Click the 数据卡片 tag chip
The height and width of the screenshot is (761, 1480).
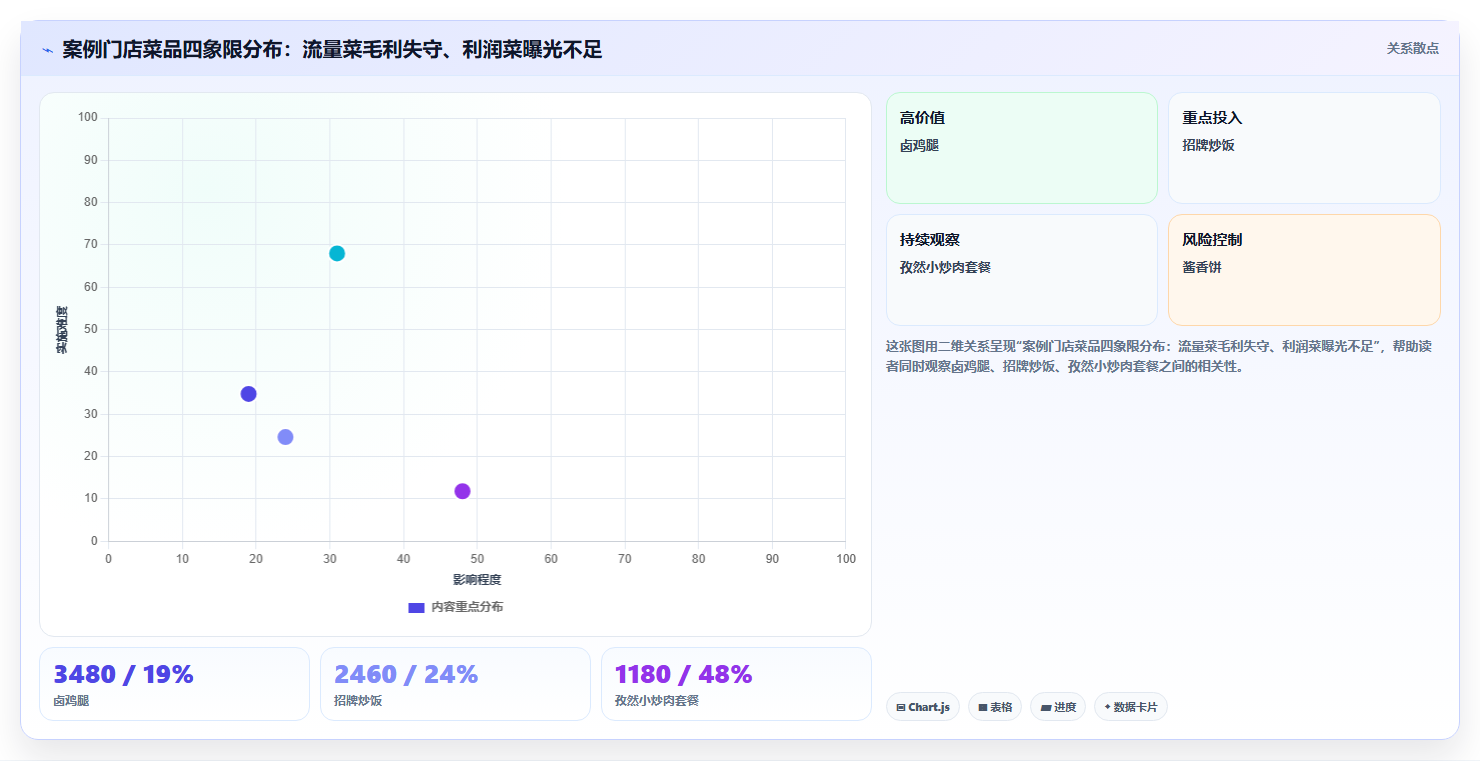pyautogui.click(x=1130, y=707)
